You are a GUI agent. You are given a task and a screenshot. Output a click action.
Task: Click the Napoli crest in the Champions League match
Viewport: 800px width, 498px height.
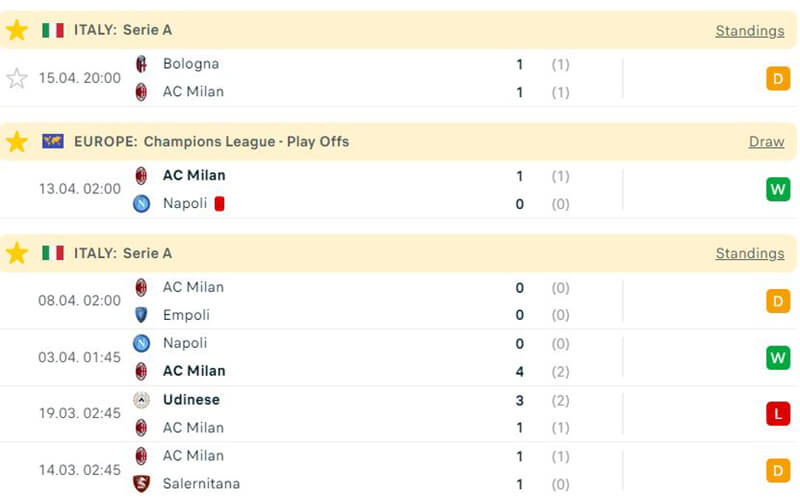click(142, 204)
